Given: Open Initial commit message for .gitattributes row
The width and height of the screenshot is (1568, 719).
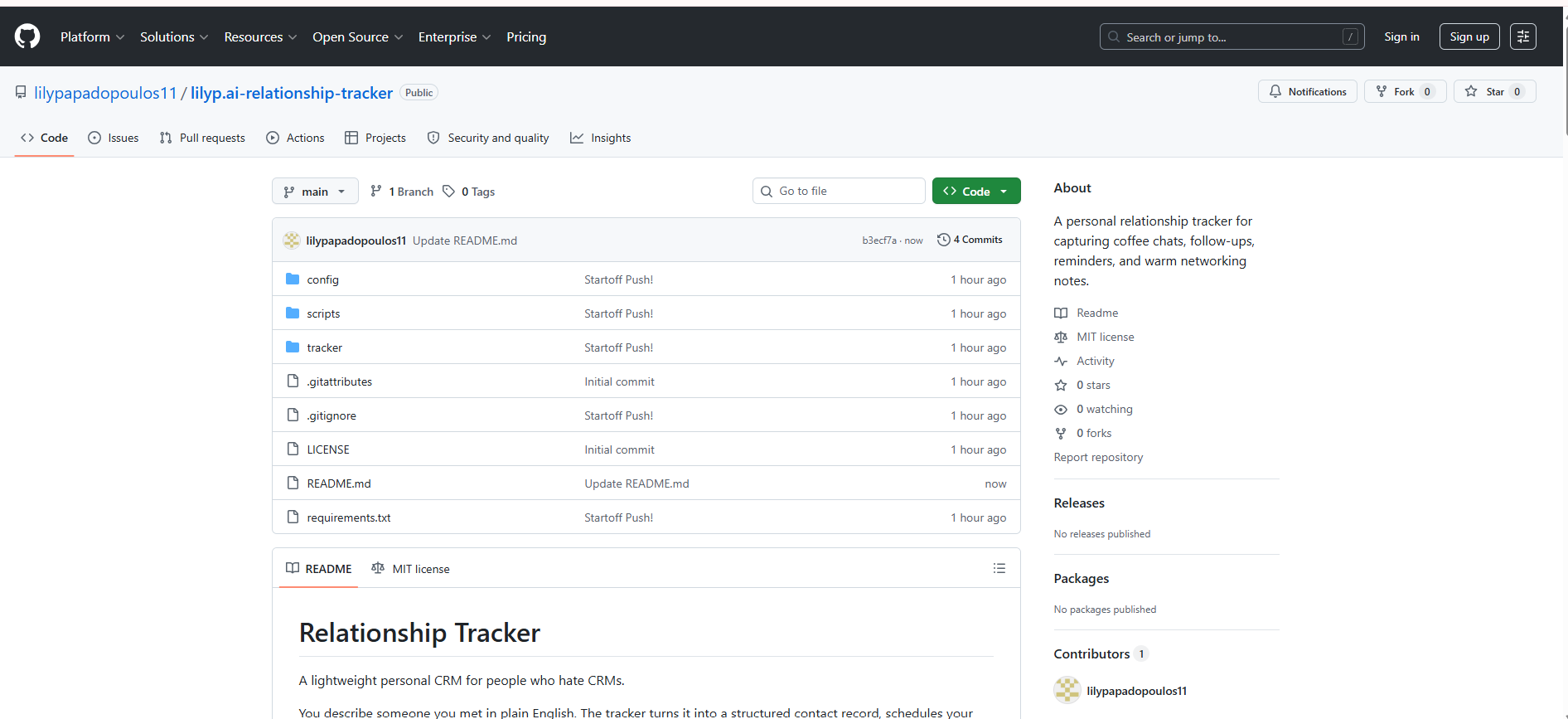Looking at the screenshot, I should pyautogui.click(x=619, y=381).
